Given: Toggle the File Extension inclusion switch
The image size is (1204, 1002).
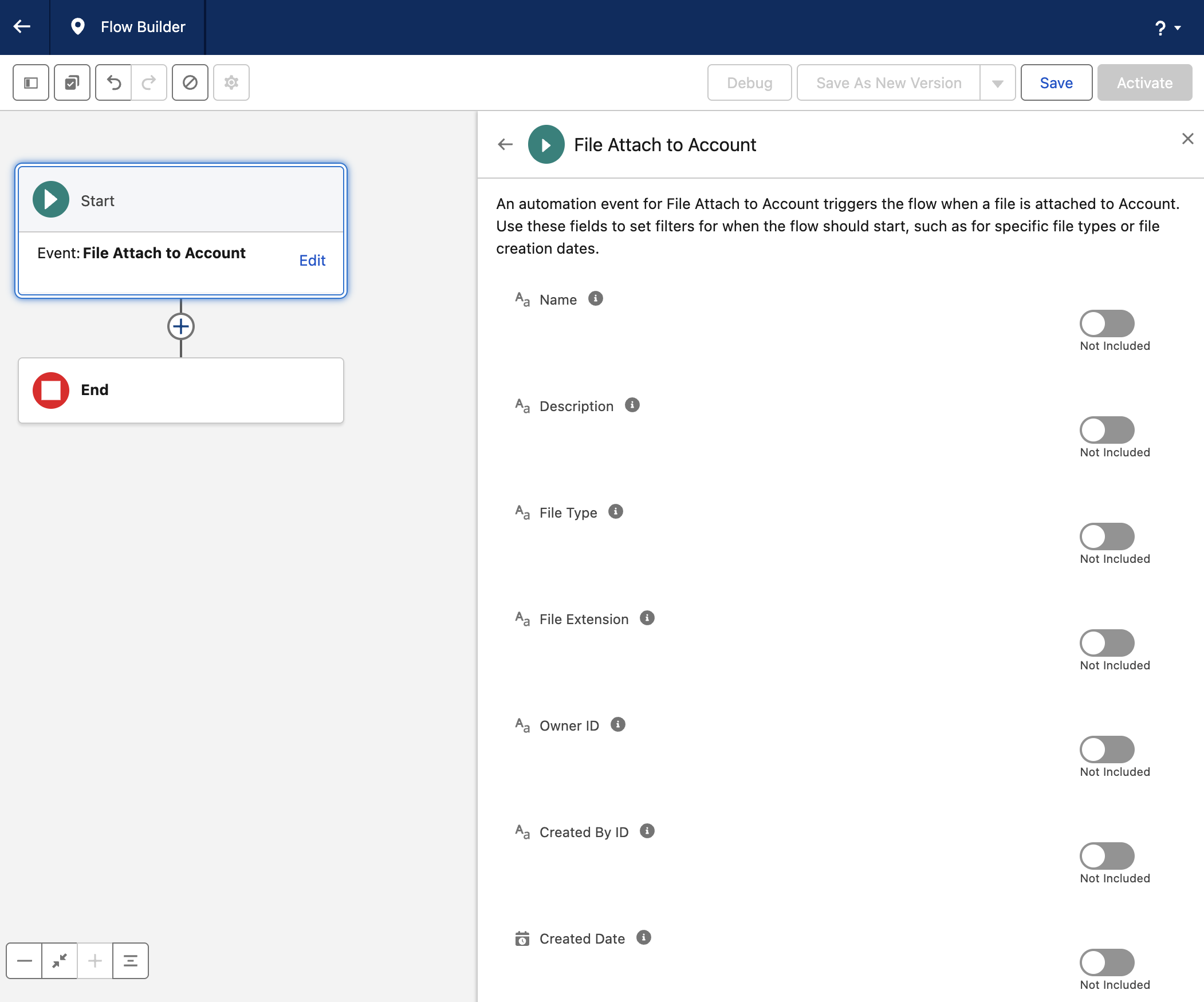Looking at the screenshot, I should (1107, 643).
